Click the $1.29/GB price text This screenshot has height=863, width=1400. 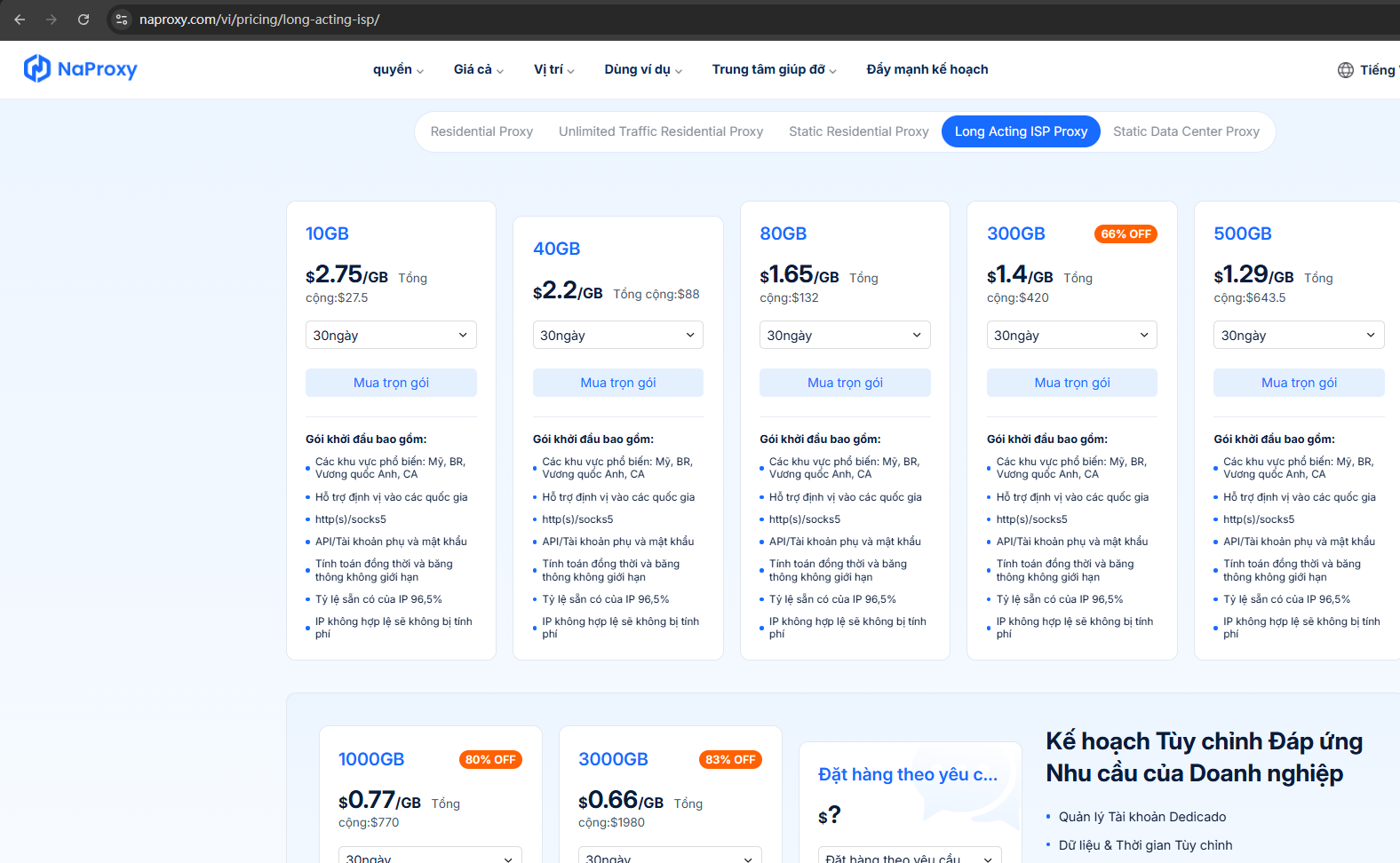point(1253,274)
